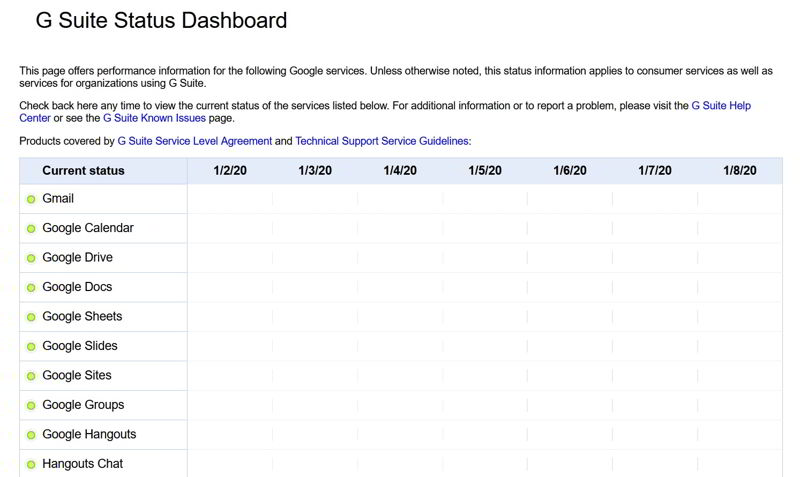Click the Google Groups row label
This screenshot has width=800, height=477.
tap(83, 405)
